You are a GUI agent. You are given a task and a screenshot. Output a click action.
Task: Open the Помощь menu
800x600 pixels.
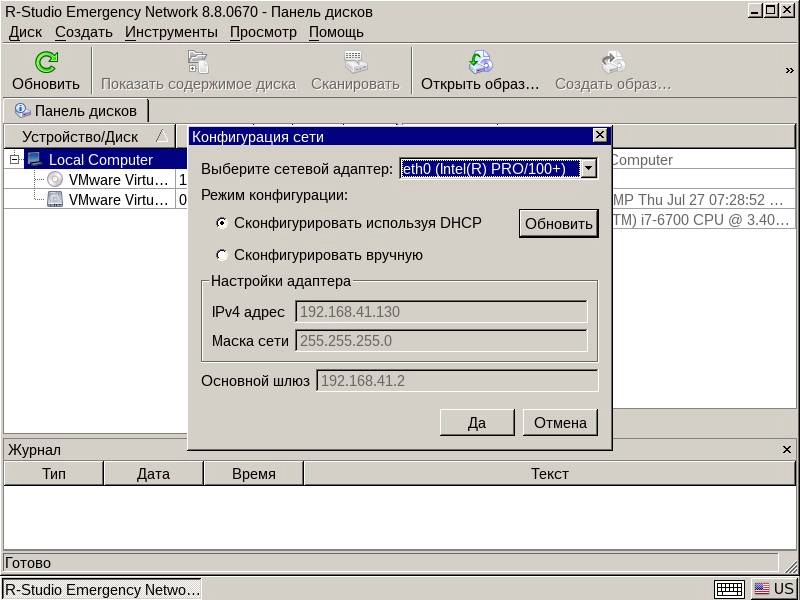point(336,32)
